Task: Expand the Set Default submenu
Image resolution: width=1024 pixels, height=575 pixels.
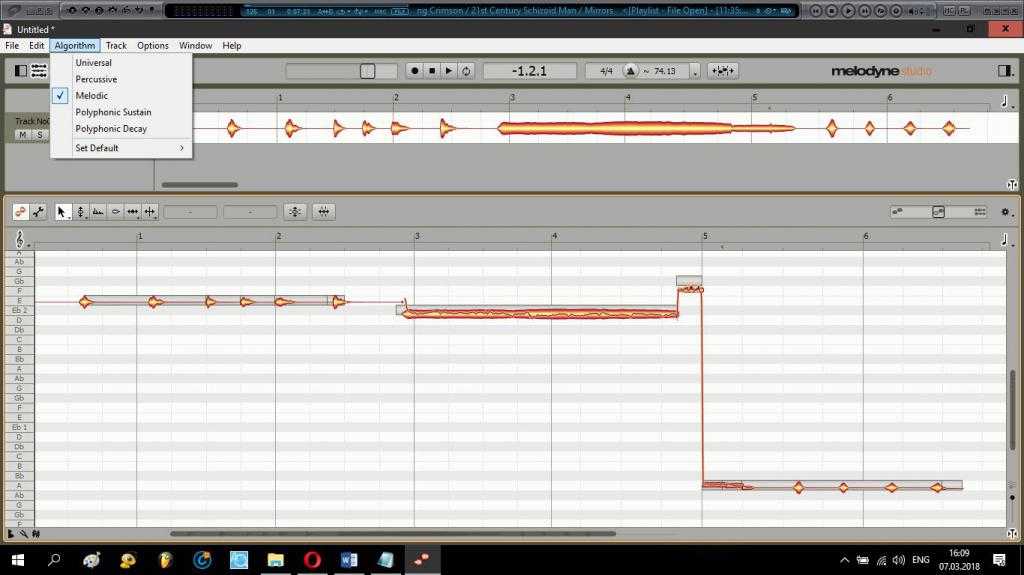Action: click(128, 148)
